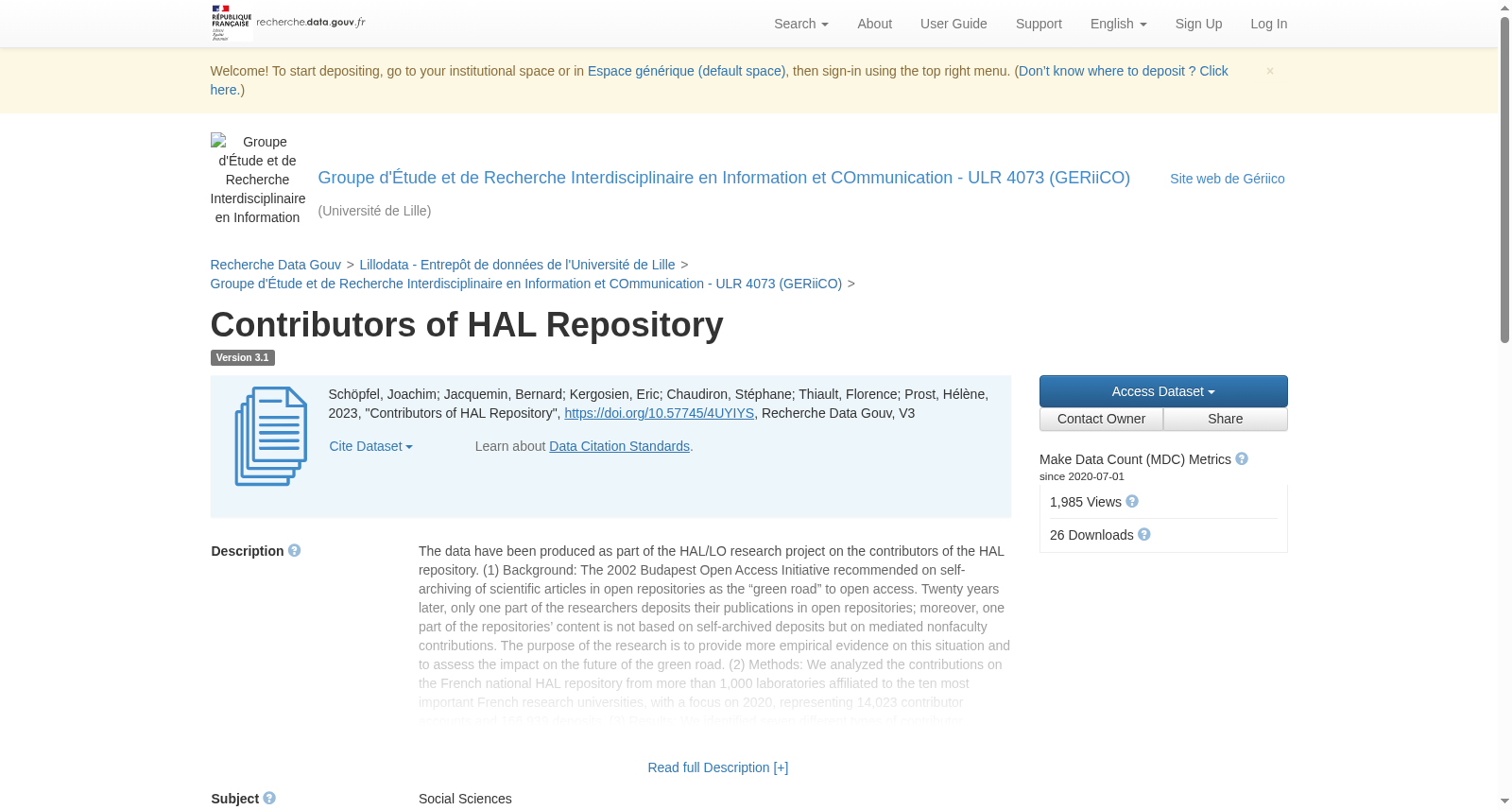The width and height of the screenshot is (1512, 810).
Task: Expand the Access Dataset dropdown
Action: [1163, 391]
